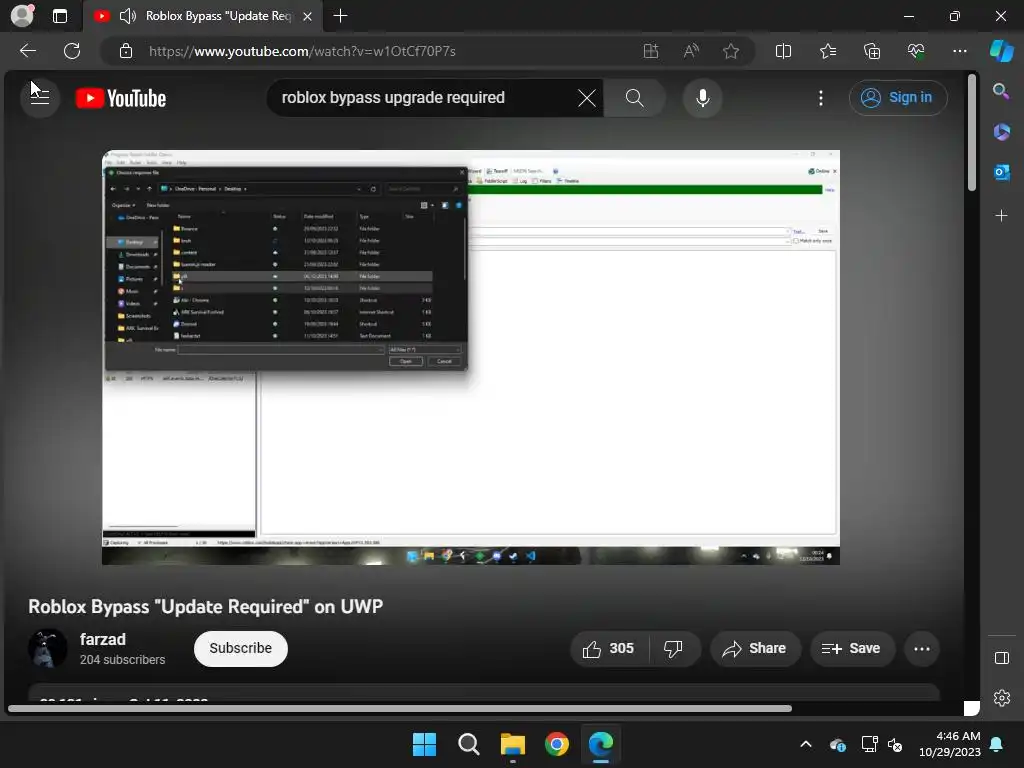
Task: Open Microsoft 365 sidebar app
Action: tap(1001, 132)
